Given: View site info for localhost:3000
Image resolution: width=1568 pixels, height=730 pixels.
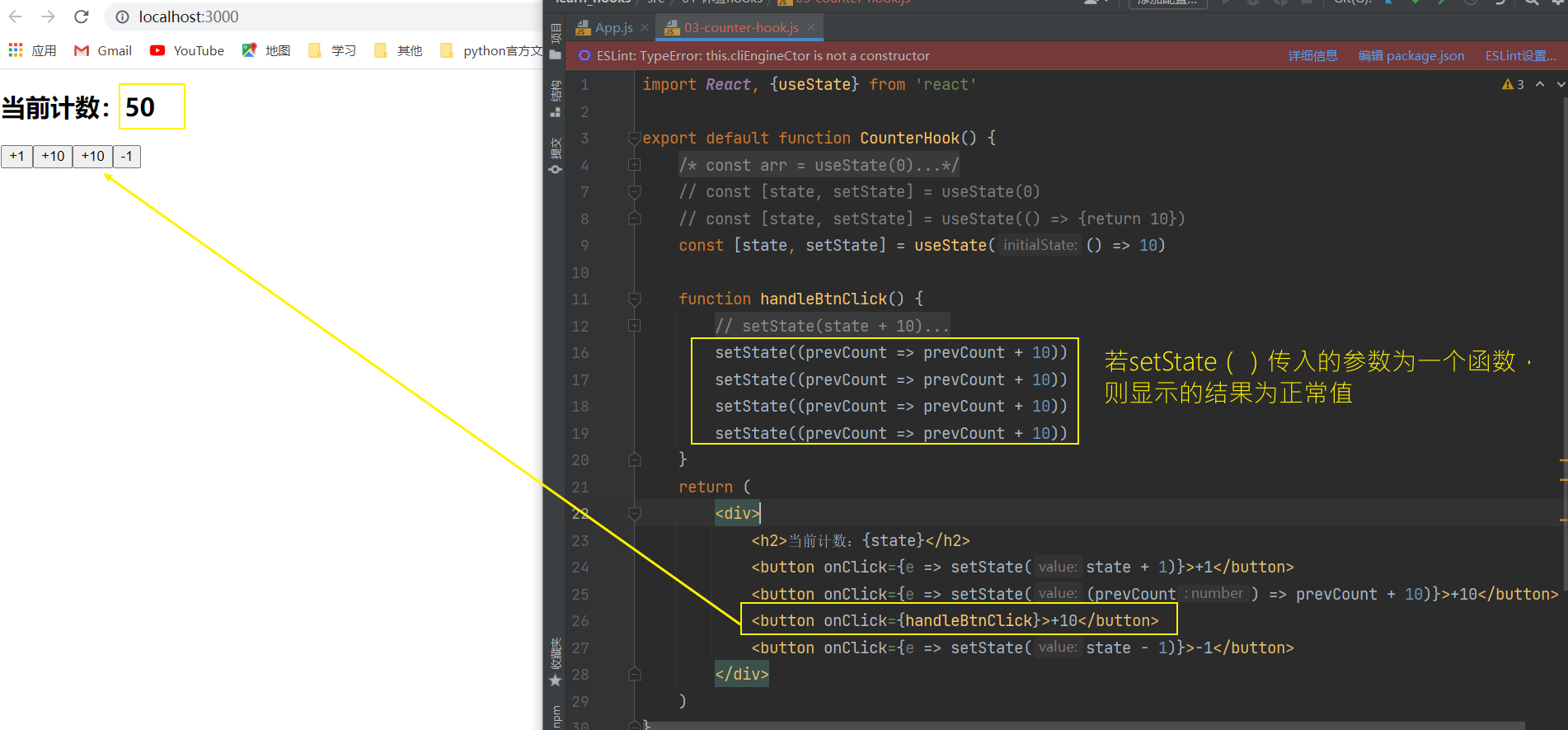Looking at the screenshot, I should click(122, 16).
